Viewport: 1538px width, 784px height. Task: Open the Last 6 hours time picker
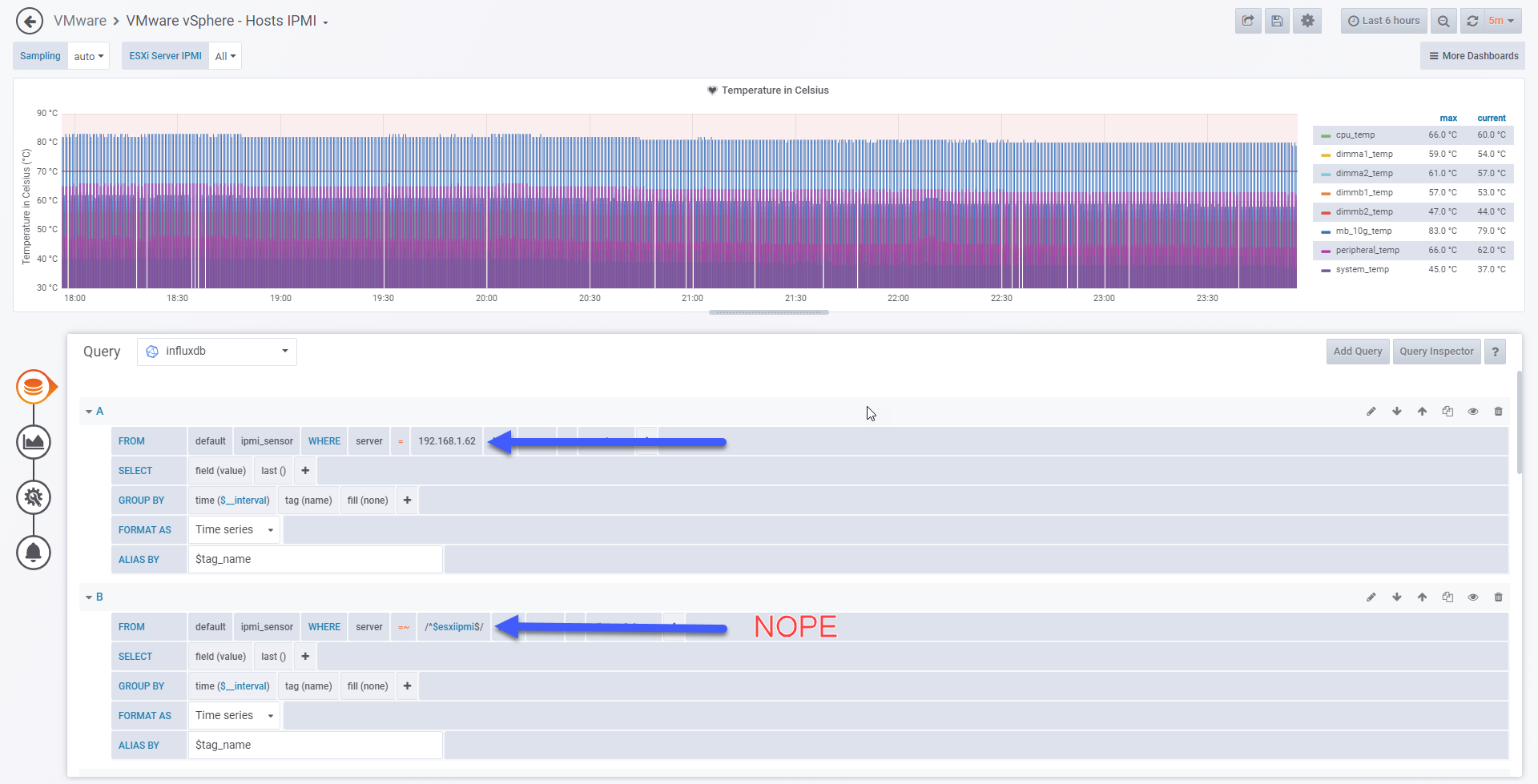point(1384,21)
